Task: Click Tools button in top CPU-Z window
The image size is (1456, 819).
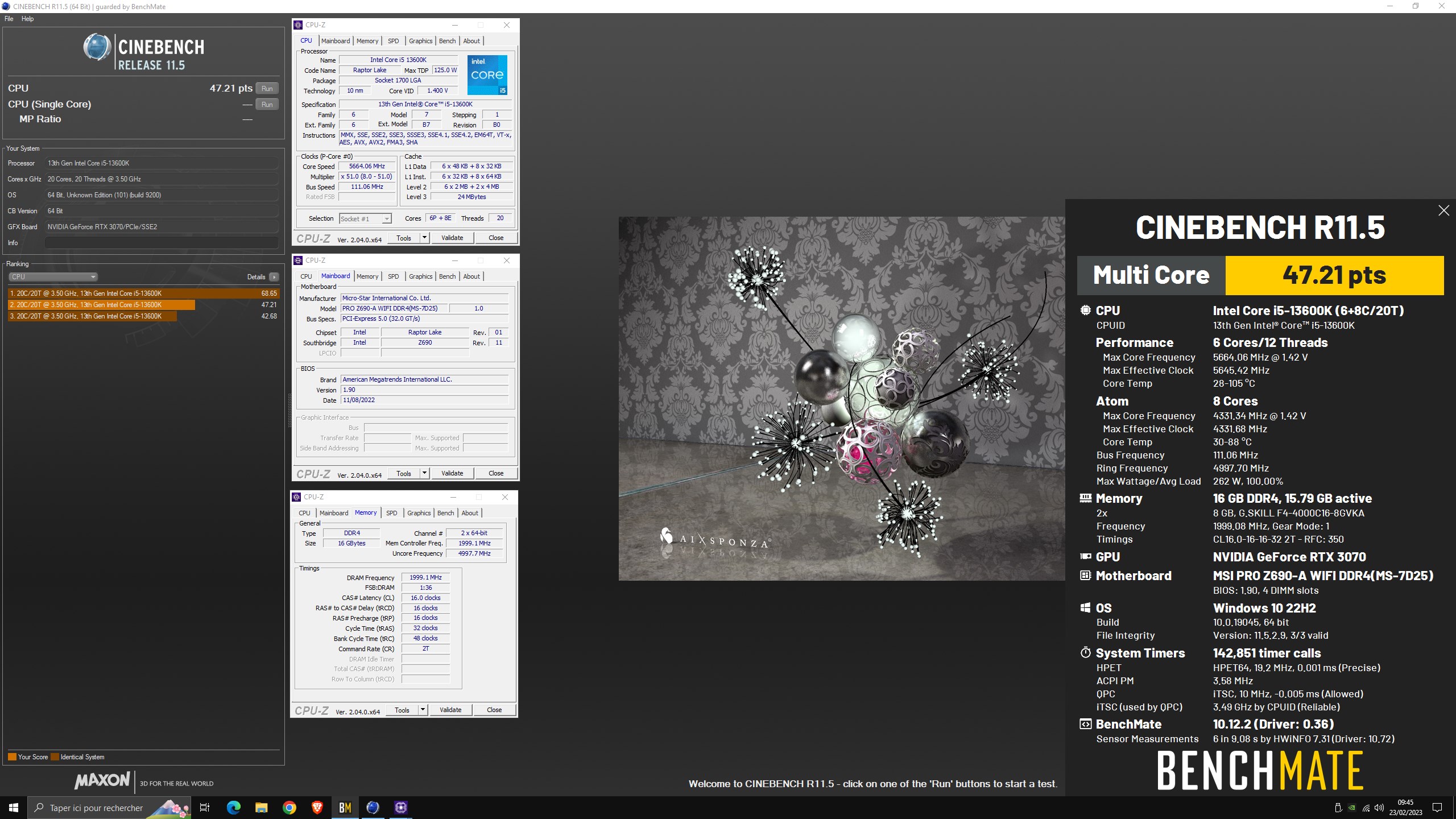Action: click(x=404, y=238)
